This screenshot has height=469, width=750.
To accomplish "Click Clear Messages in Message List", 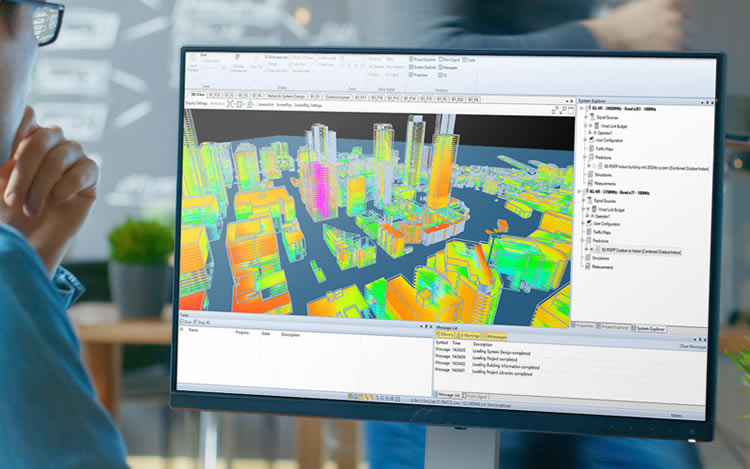I will coord(693,346).
